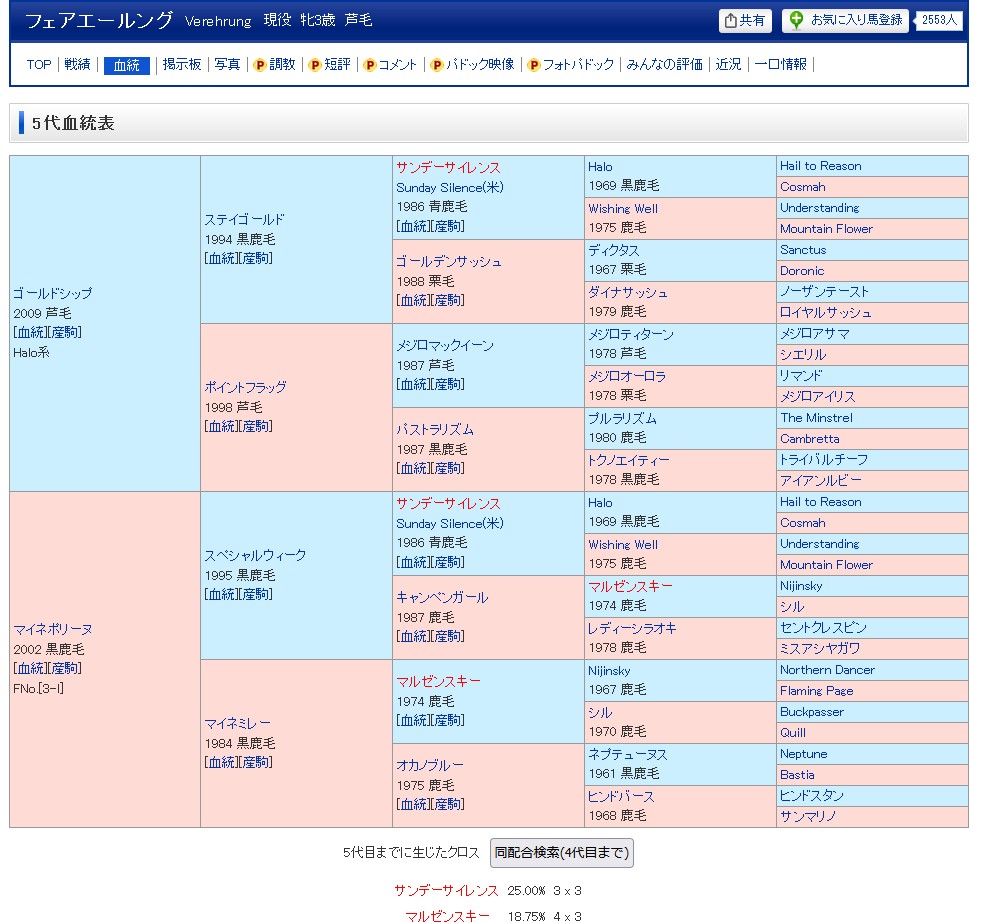
Task: Open the マイネミレー horse link
Action: (238, 723)
